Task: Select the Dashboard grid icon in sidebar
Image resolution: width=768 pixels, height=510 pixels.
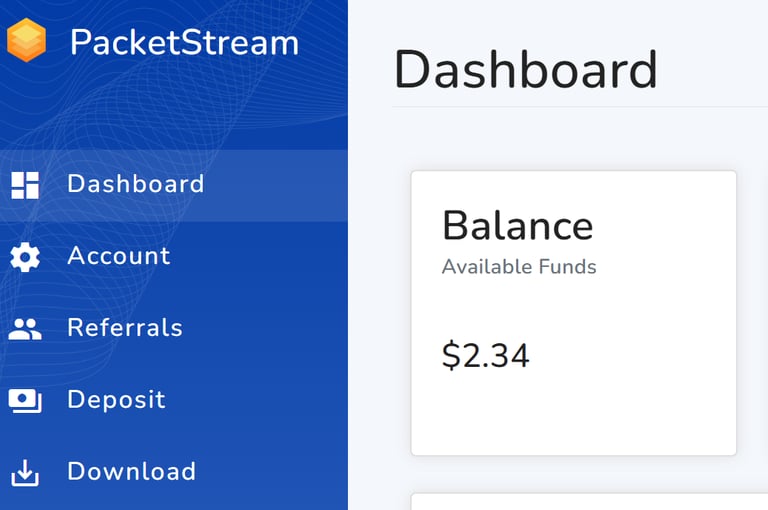Action: coord(25,185)
